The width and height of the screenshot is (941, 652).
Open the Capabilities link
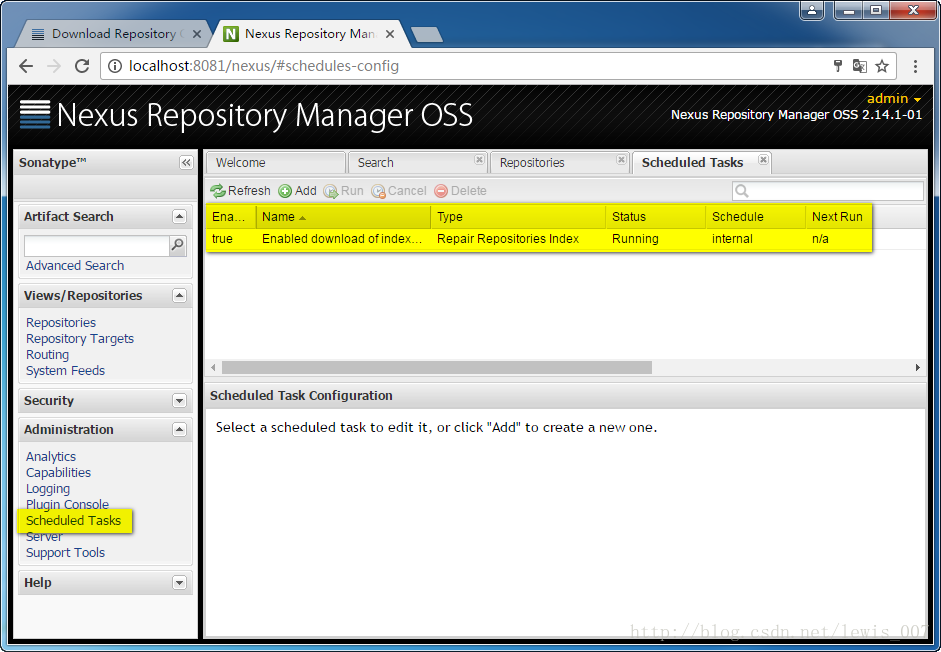click(x=58, y=473)
